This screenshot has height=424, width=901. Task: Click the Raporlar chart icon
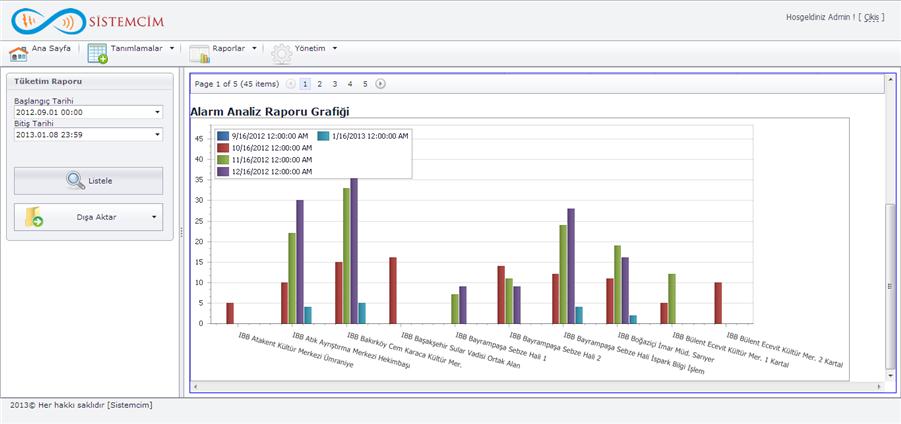coord(199,54)
